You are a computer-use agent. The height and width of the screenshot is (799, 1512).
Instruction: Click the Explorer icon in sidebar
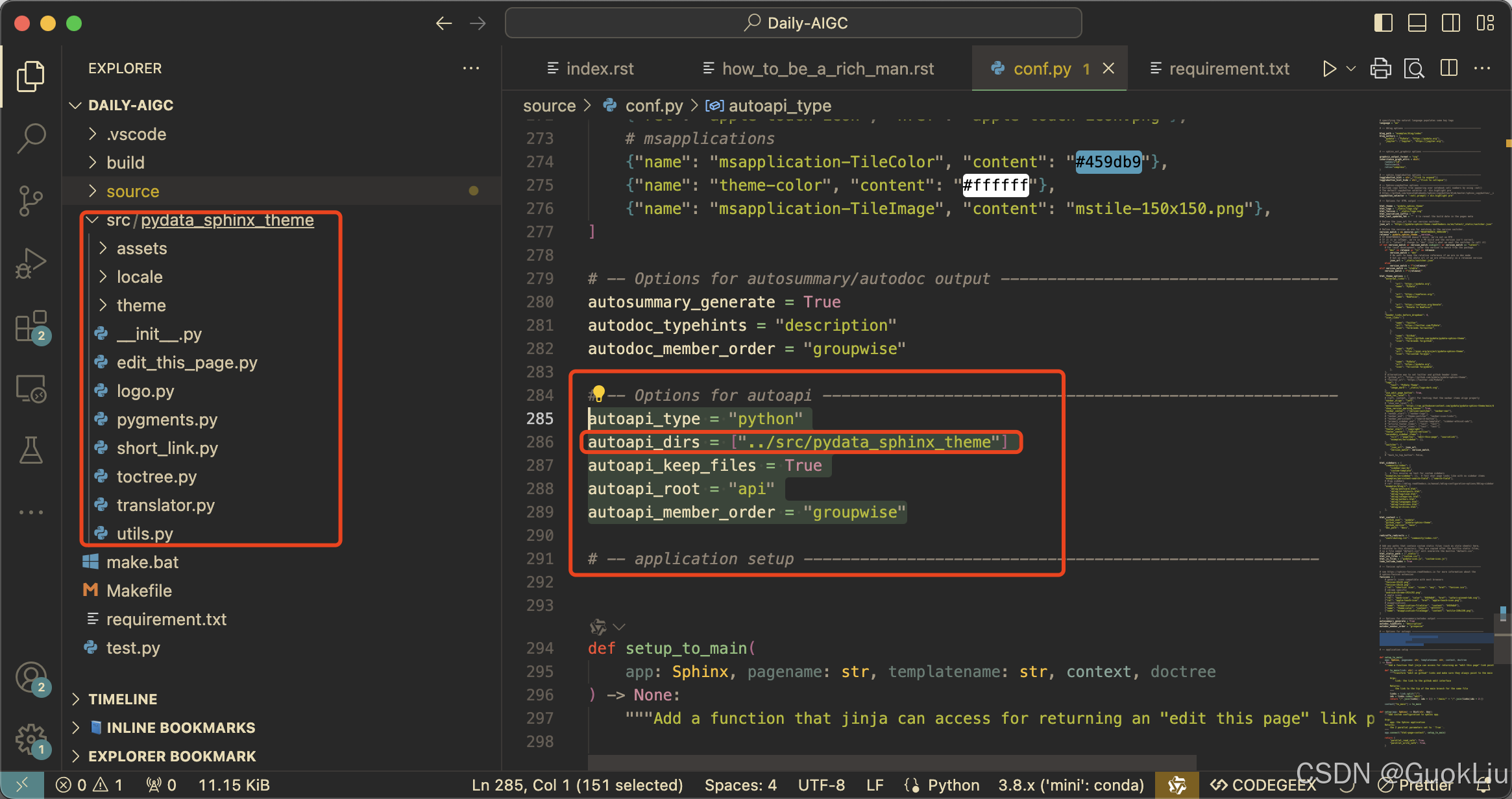click(x=28, y=74)
